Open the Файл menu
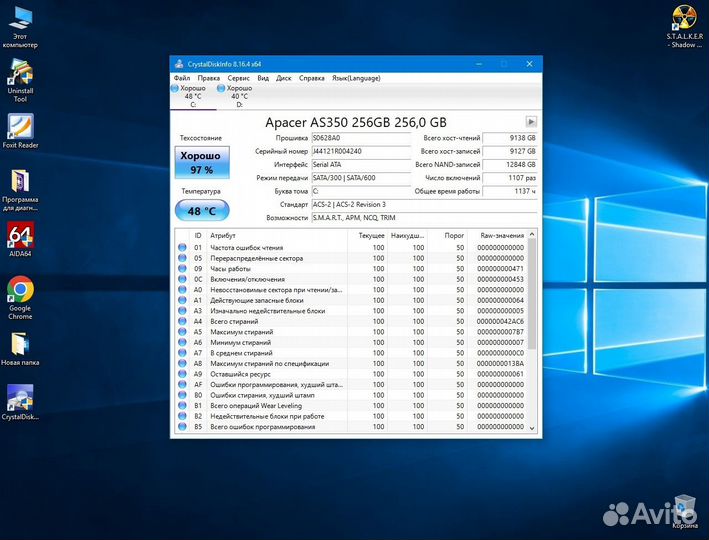 pos(182,78)
